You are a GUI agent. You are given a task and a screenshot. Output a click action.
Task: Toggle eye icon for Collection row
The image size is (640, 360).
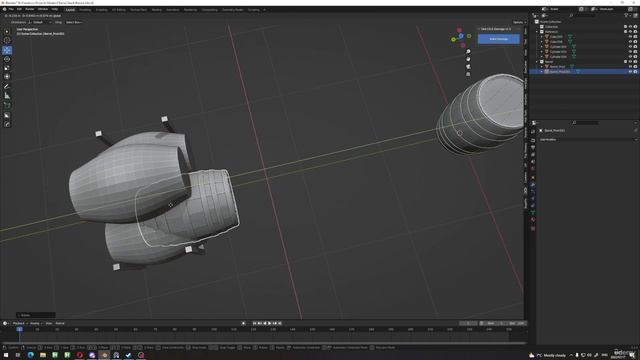[630, 27]
